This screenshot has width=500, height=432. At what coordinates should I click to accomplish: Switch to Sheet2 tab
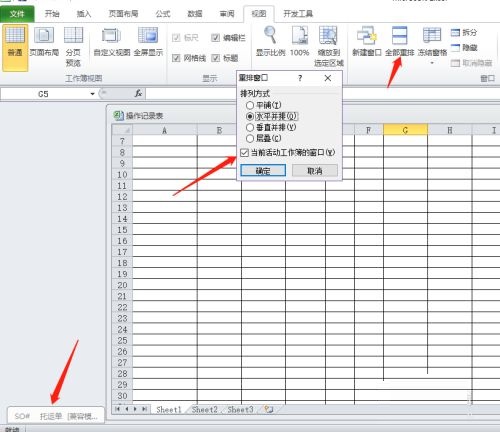click(x=204, y=409)
